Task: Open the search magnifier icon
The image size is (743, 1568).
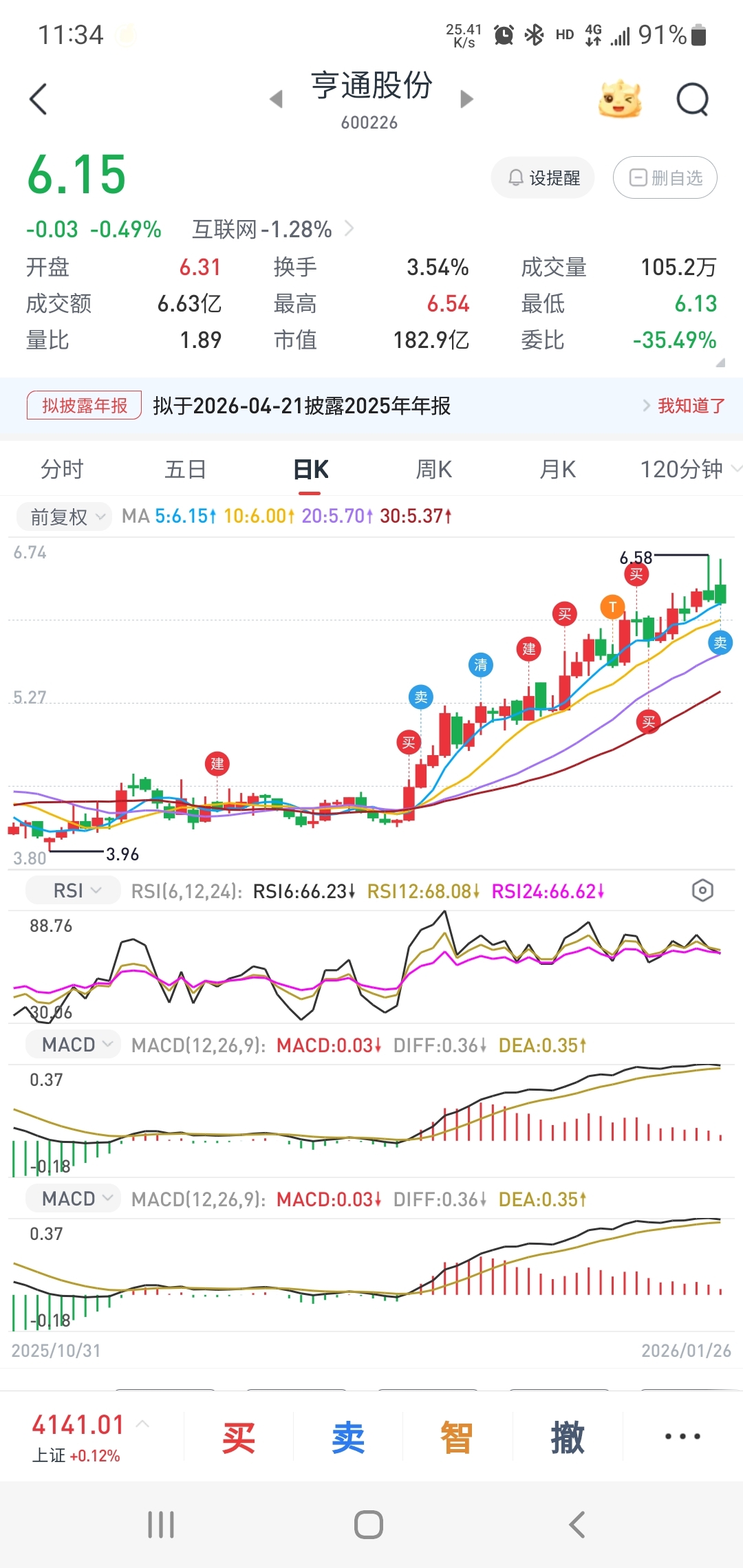Action: [x=693, y=100]
